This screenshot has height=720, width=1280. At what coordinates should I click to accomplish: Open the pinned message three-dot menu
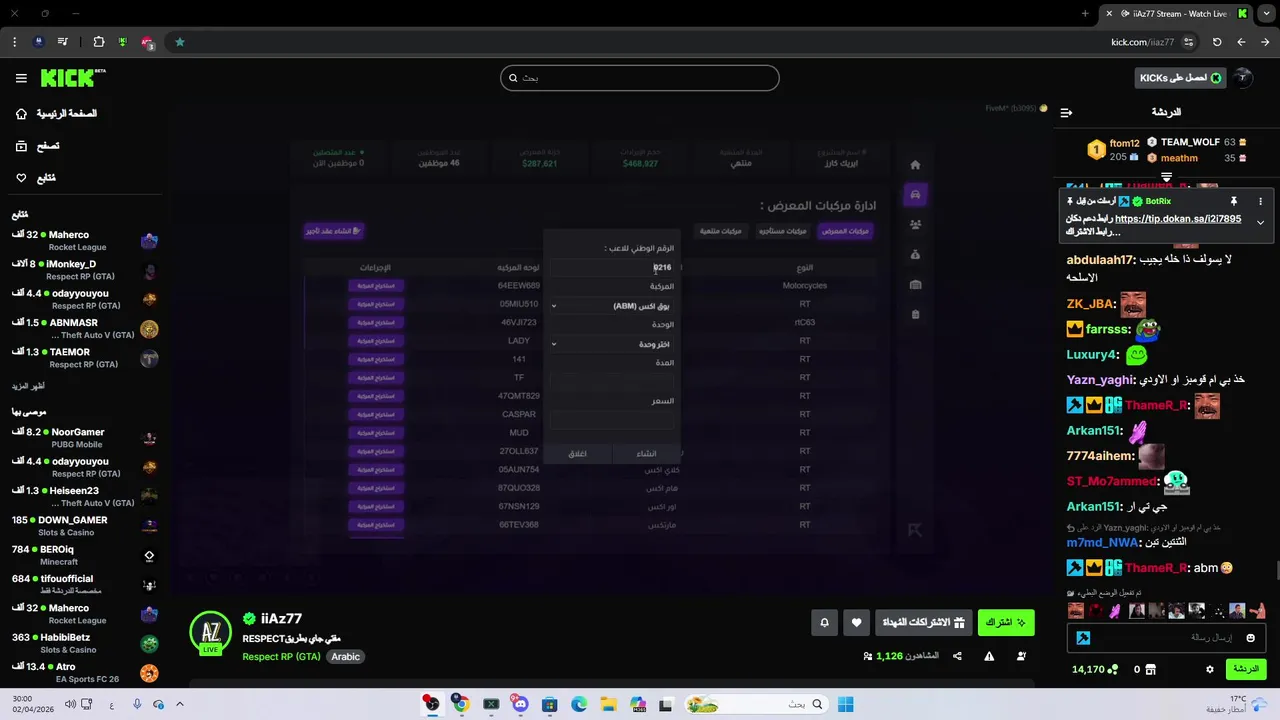(x=1260, y=201)
